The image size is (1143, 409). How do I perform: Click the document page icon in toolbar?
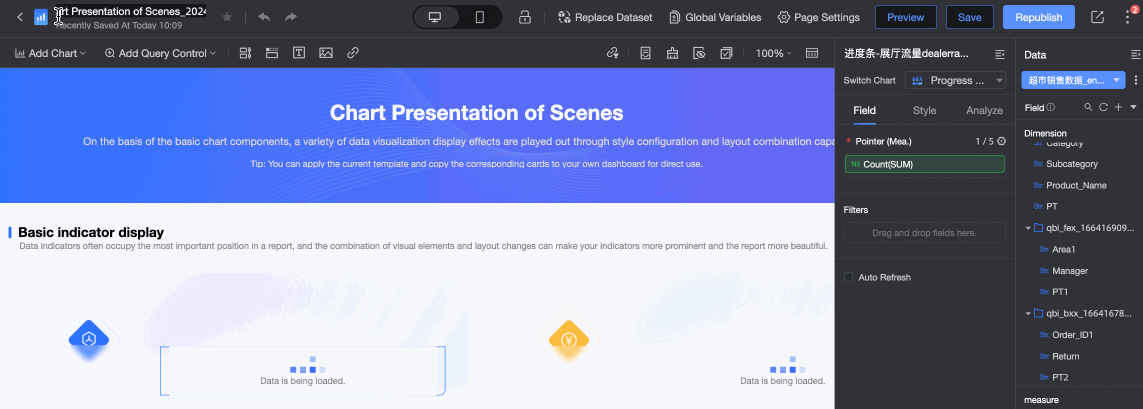645,53
